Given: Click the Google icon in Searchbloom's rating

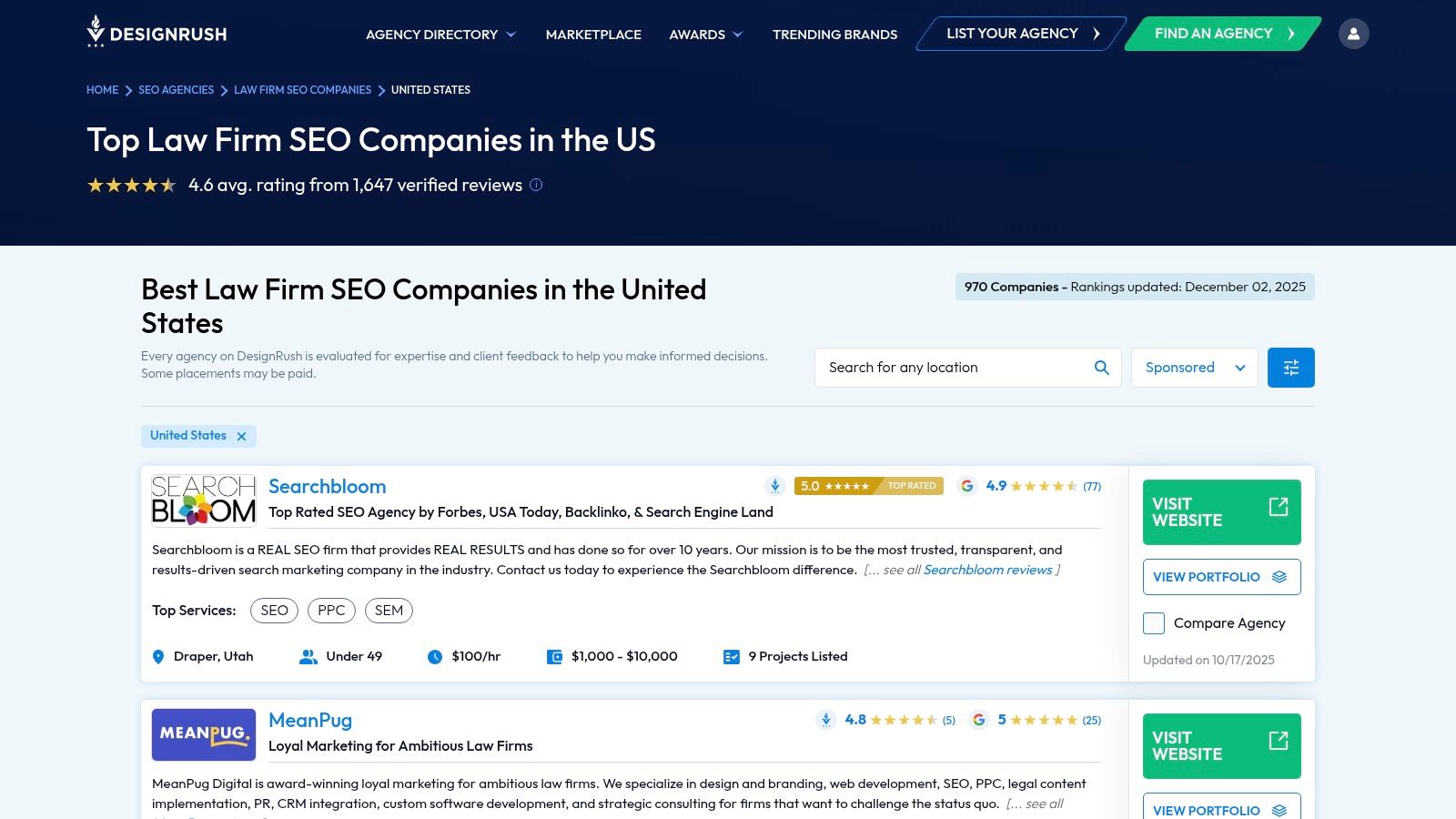Looking at the screenshot, I should pos(967,486).
